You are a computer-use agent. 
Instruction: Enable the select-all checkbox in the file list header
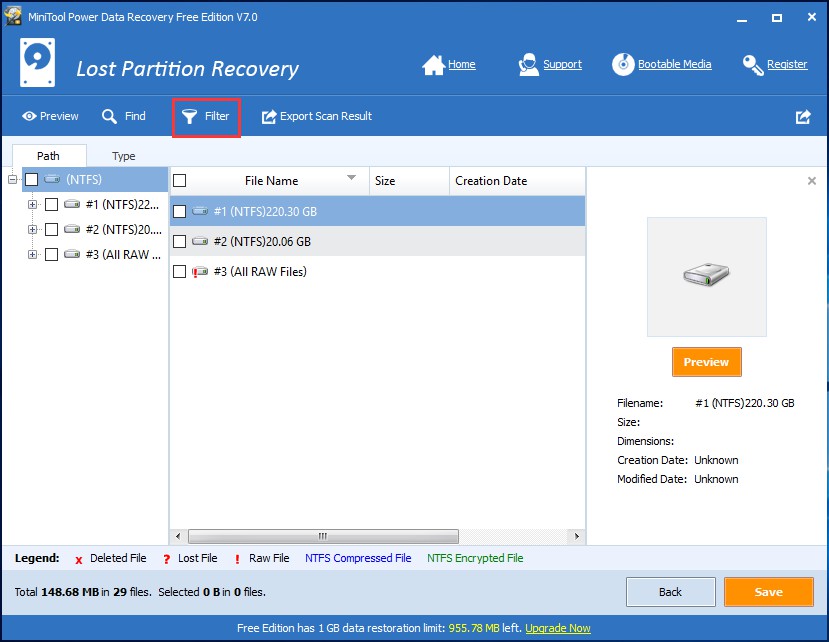[x=182, y=181]
